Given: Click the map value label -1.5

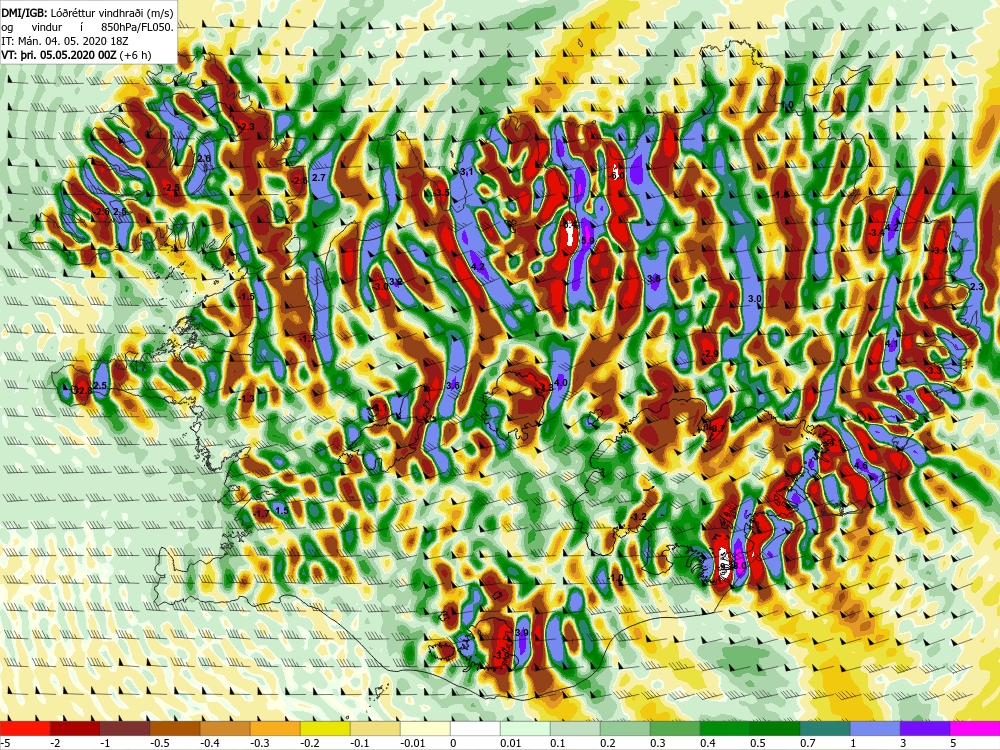Looking at the screenshot, I should 246,297.
